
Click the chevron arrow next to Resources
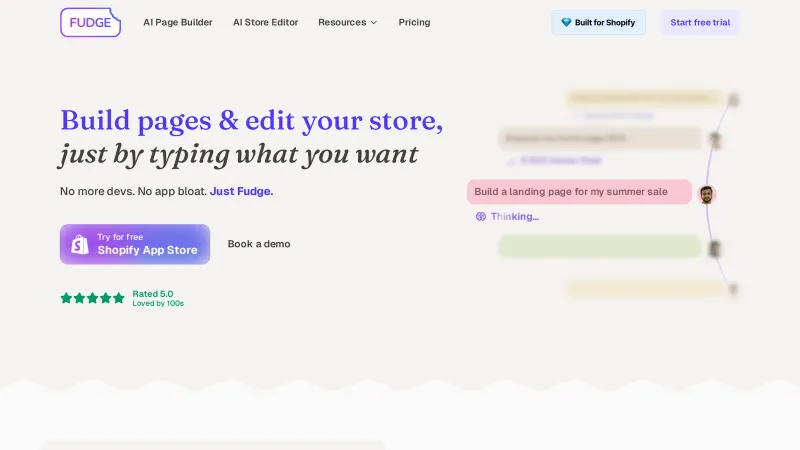(x=374, y=22)
